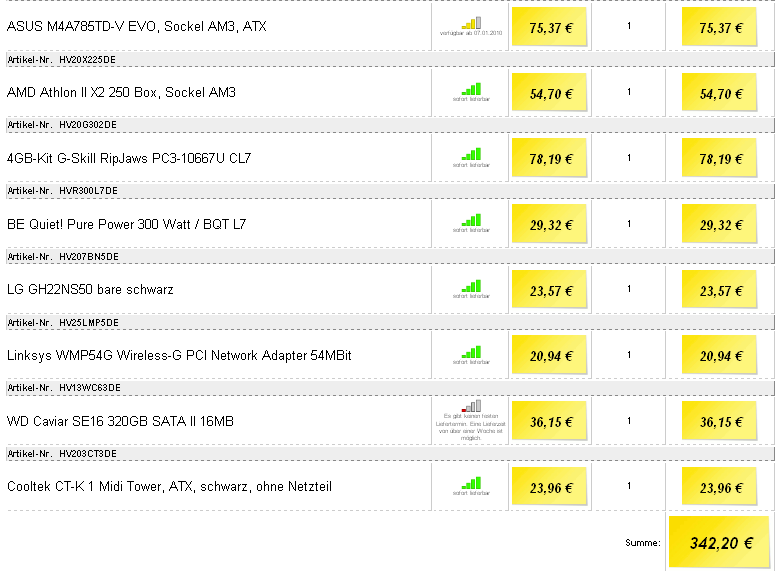Click quantity 1 in Linksys WMP54G row
The image size is (780, 571).
point(629,355)
